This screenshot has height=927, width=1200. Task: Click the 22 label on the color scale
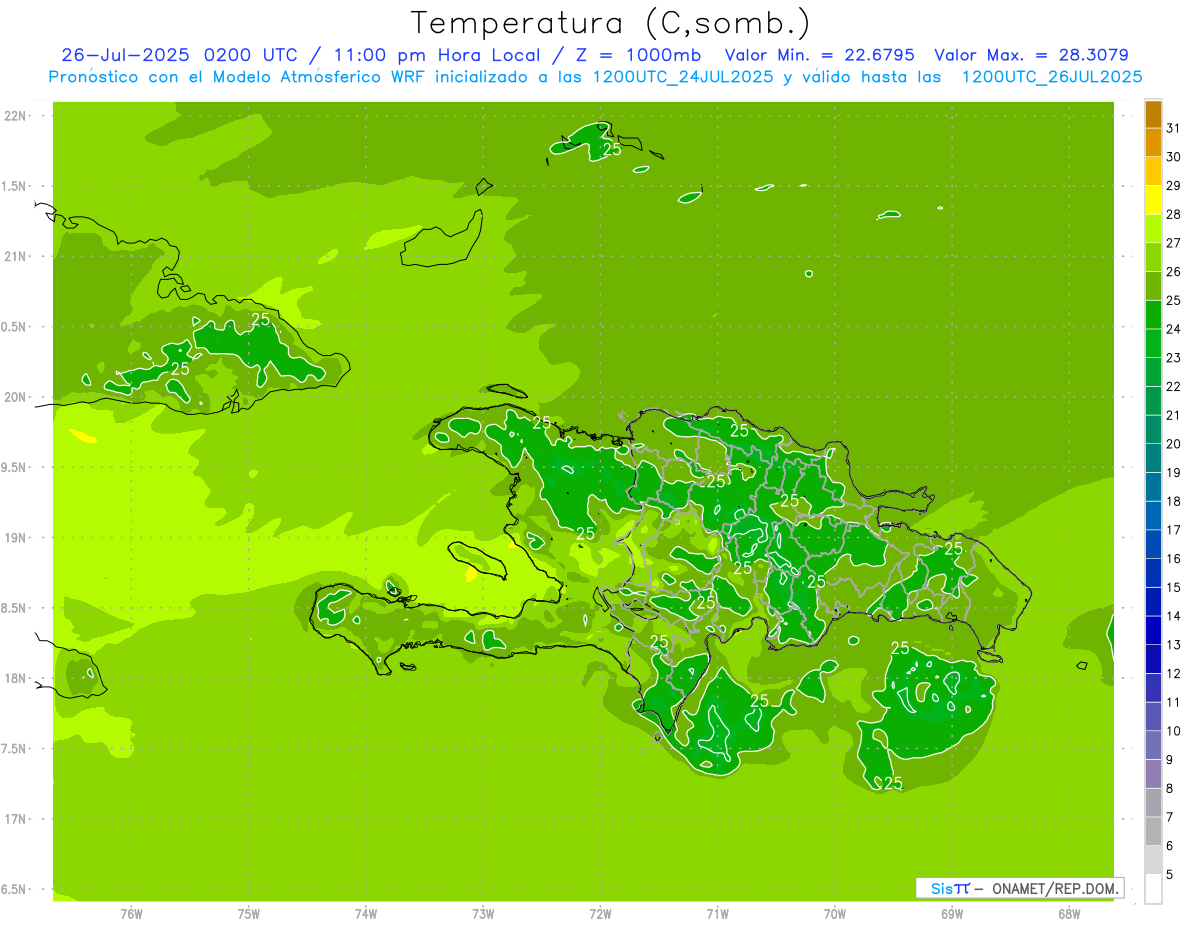(x=1174, y=387)
